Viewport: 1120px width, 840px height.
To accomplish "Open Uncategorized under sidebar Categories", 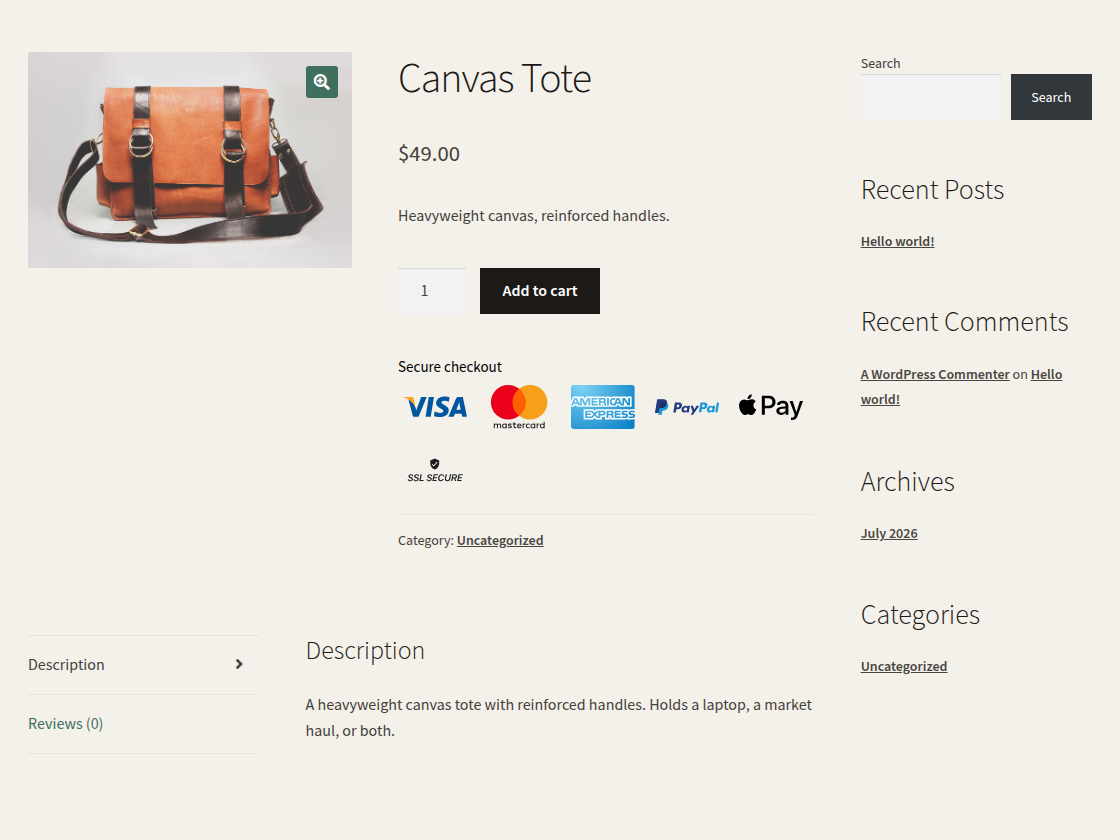I will coord(904,666).
